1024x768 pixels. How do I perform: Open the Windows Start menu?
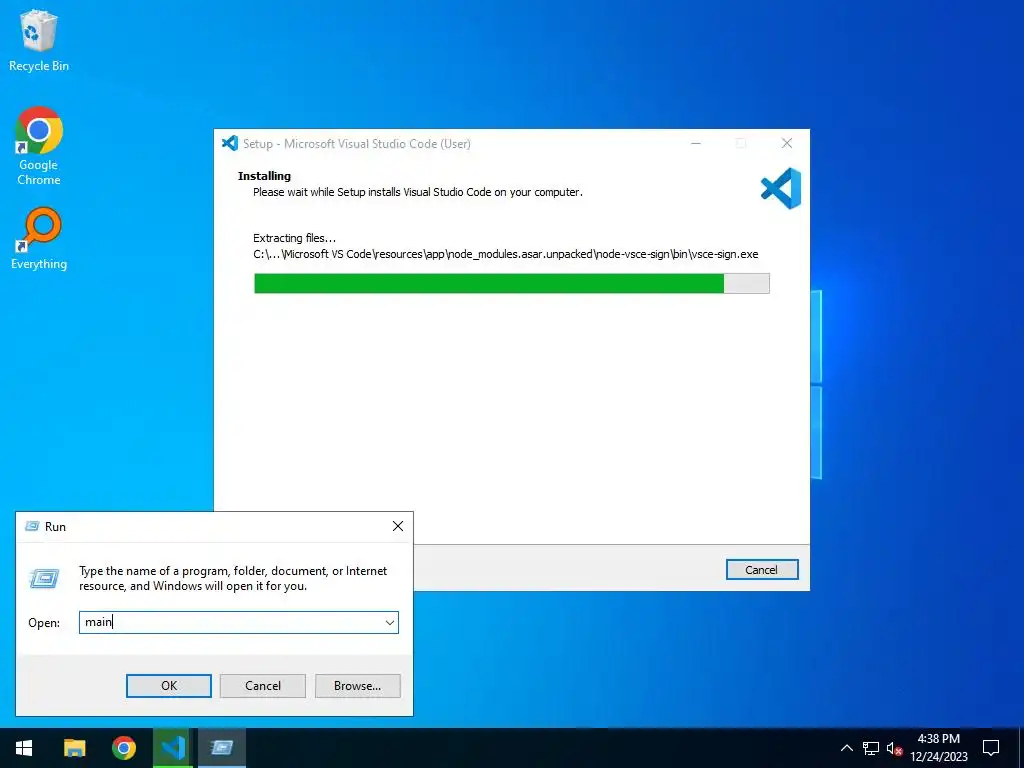click(24, 748)
